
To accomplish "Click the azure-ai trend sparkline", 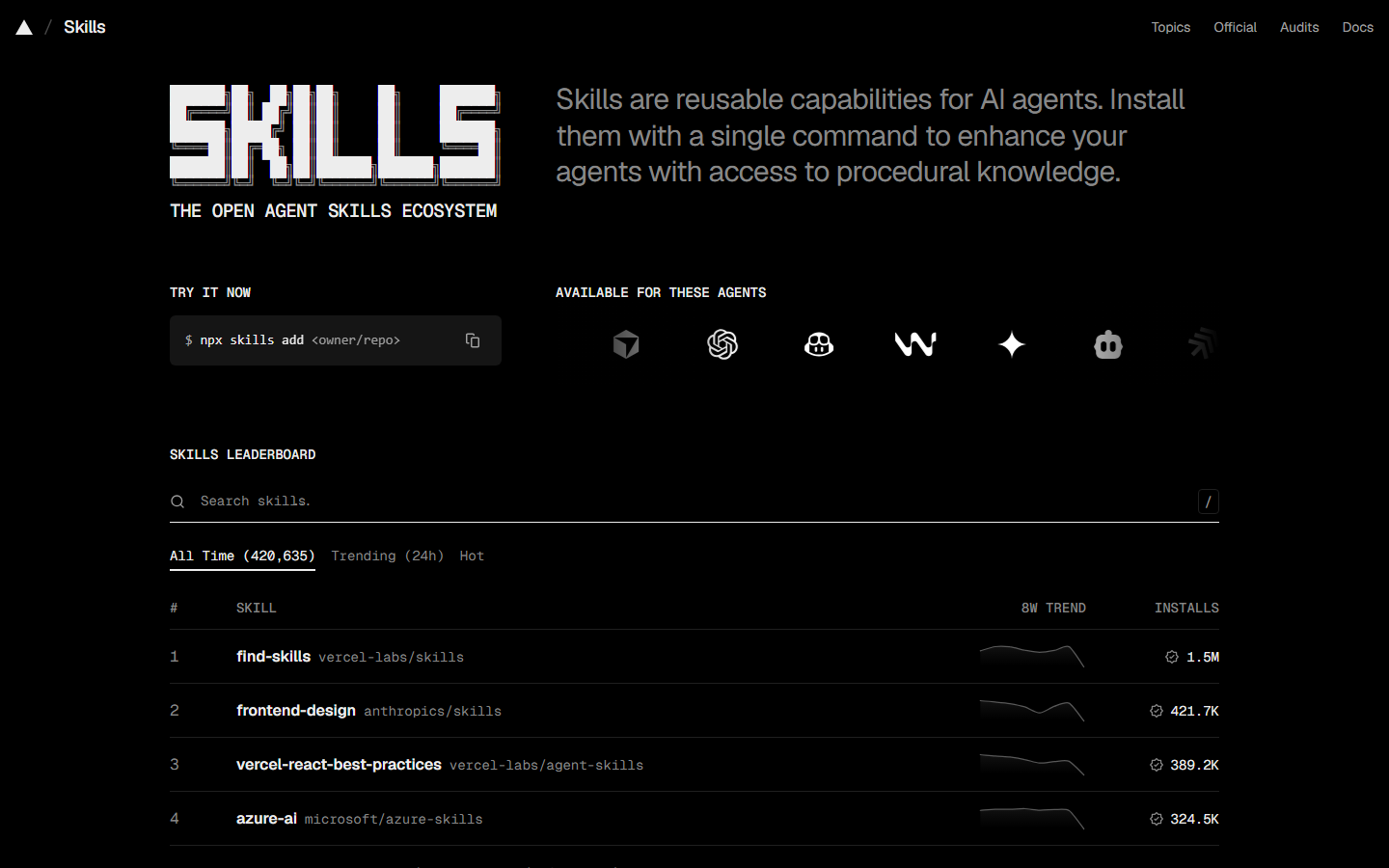I will coord(1032,819).
